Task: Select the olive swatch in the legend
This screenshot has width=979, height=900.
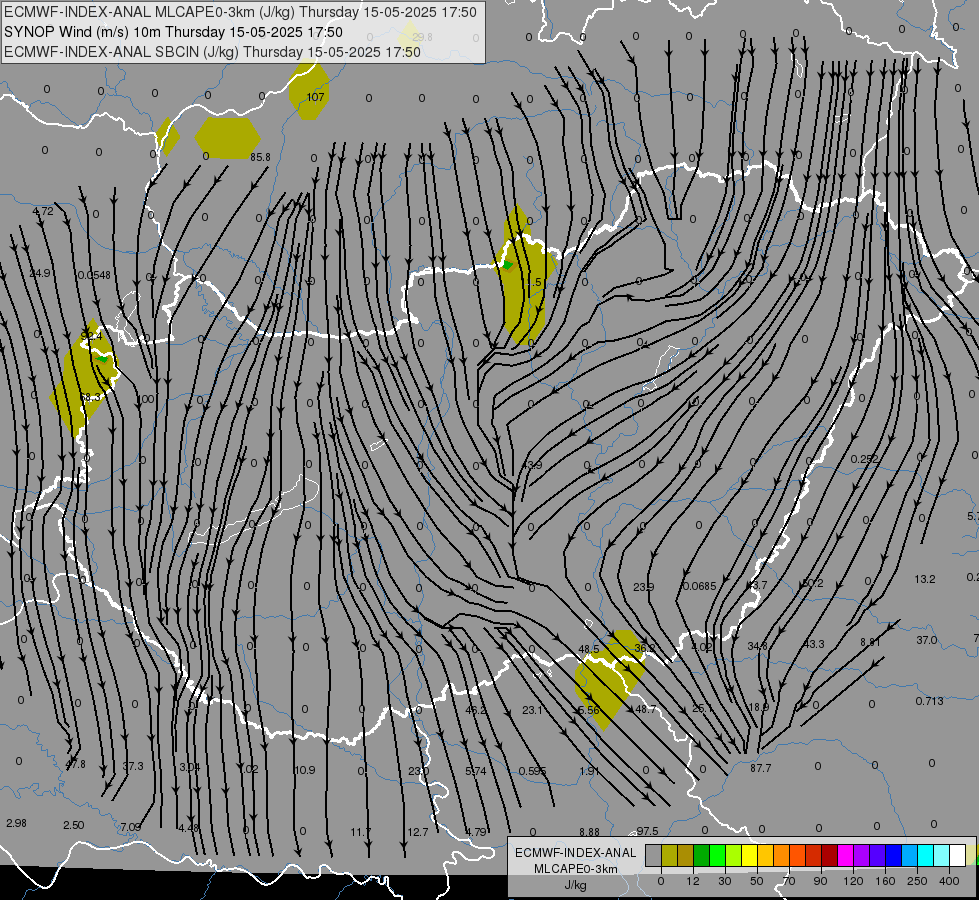Action: click(x=669, y=855)
